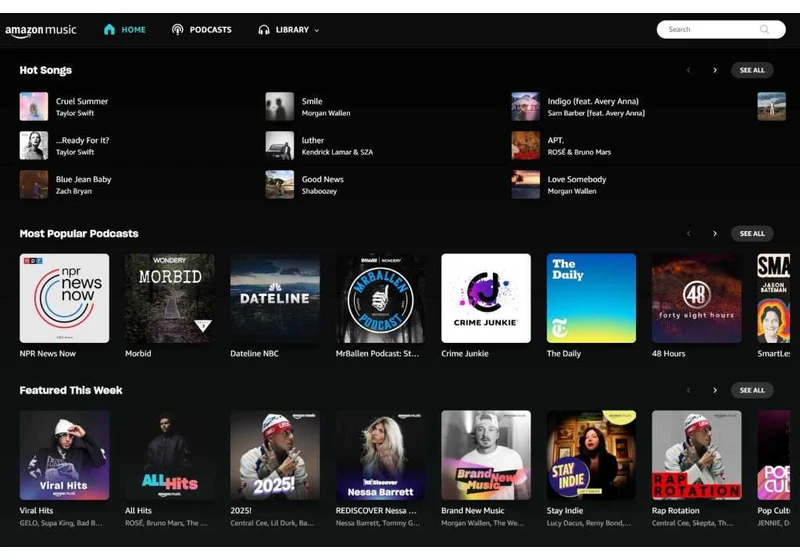Image resolution: width=800 pixels, height=560 pixels.
Task: Open Pop Culture playlist cover
Action: coord(773,455)
